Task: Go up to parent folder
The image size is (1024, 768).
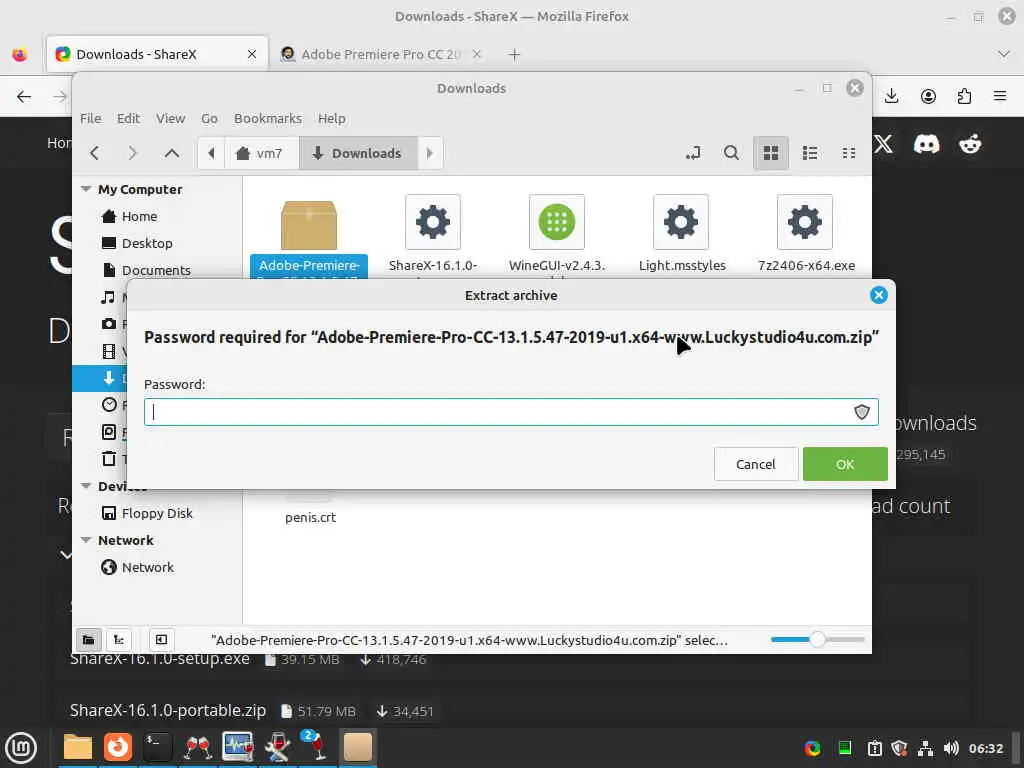Action: [172, 153]
